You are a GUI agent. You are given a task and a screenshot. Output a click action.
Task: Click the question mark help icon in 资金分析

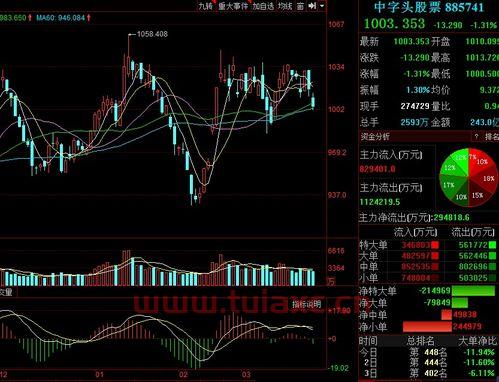477,136
